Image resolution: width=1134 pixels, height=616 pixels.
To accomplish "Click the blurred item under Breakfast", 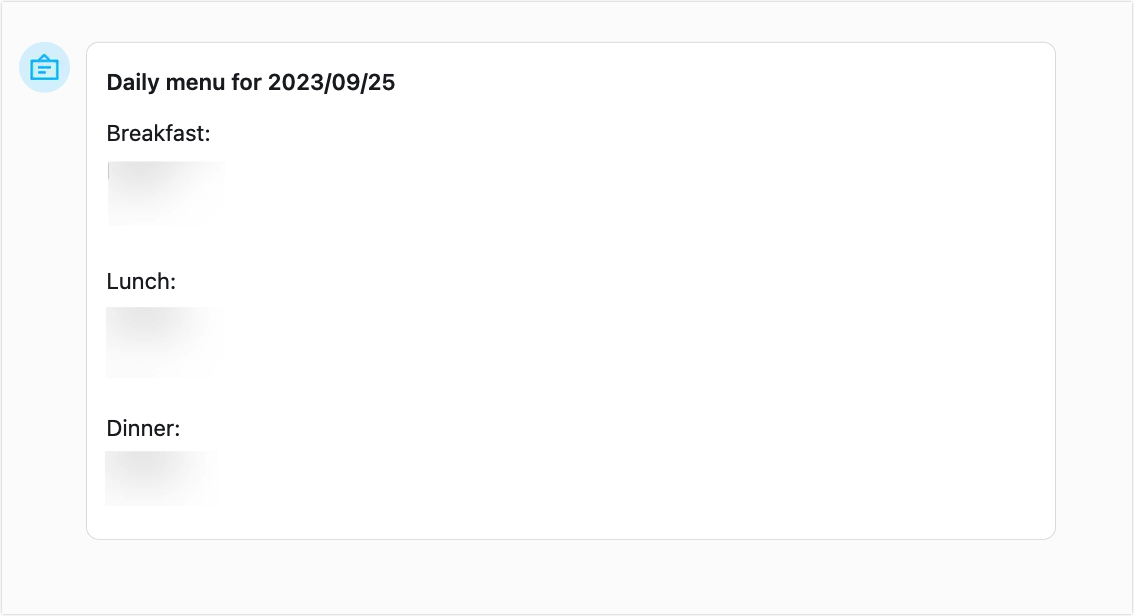I will coord(165,192).
